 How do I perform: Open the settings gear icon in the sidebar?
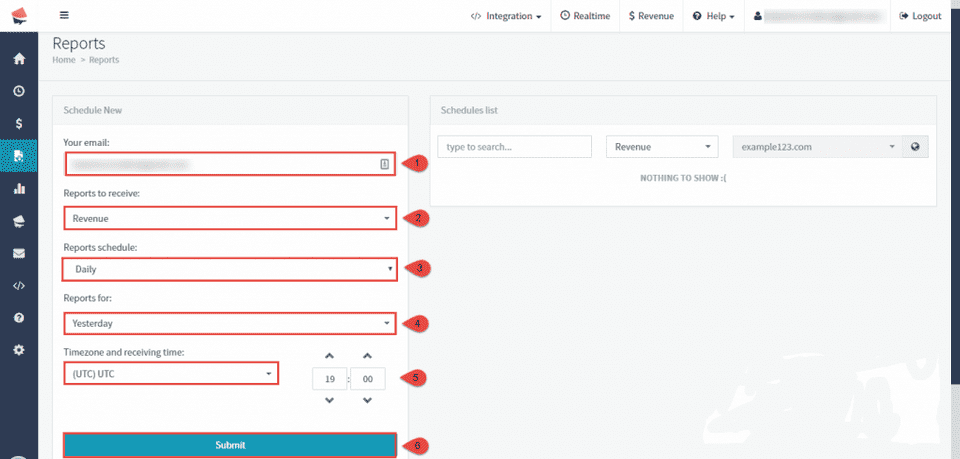(x=18, y=350)
